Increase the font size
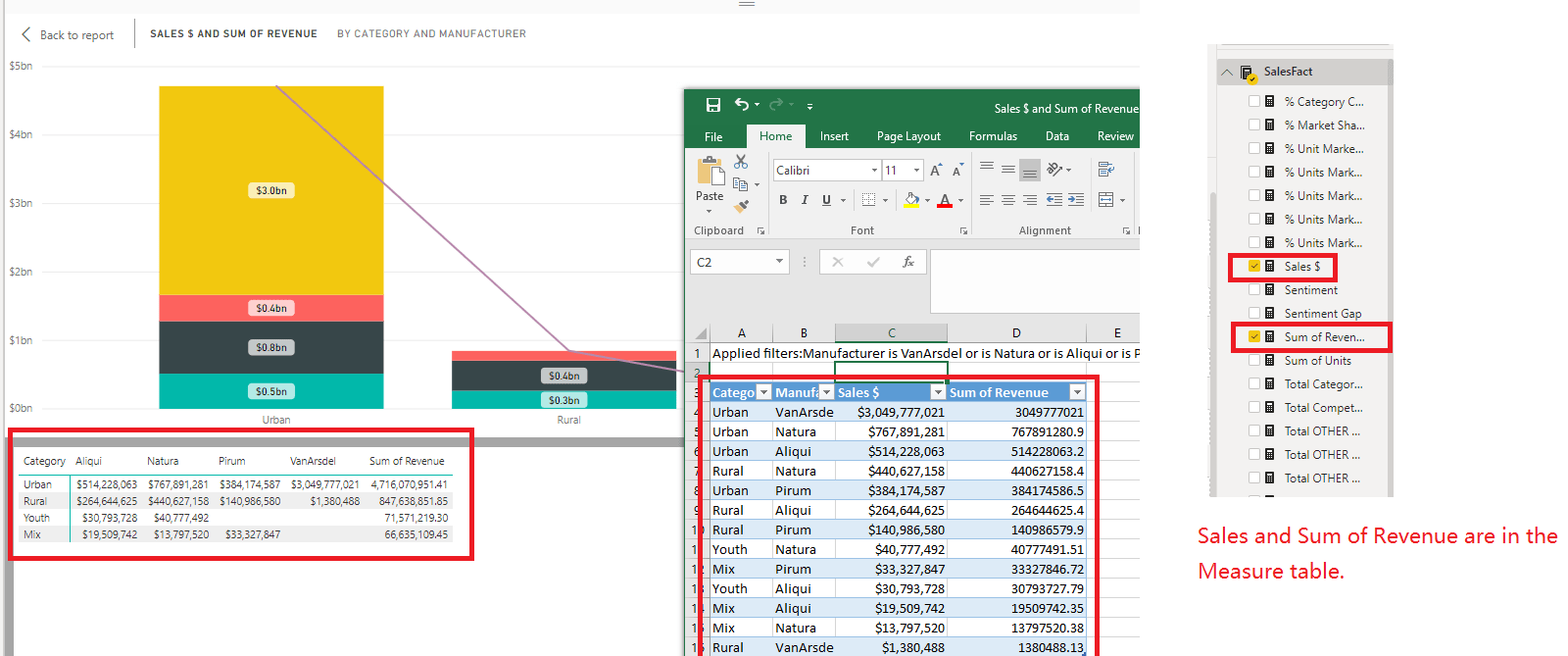This screenshot has width=1568, height=656. tap(937, 171)
